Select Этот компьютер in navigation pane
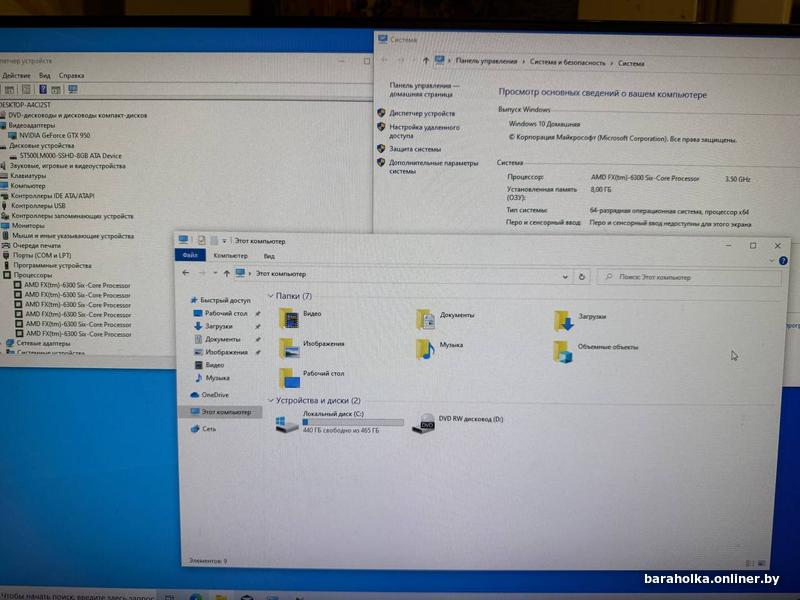The height and width of the screenshot is (600, 800). 220,411
